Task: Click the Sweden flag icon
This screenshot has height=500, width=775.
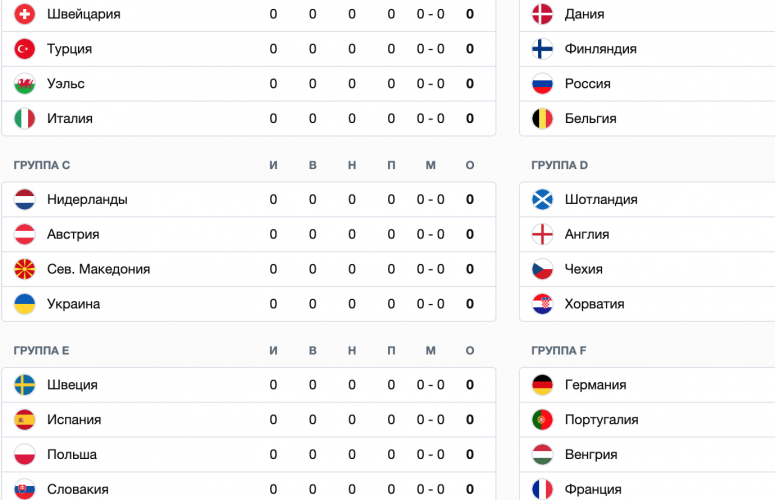Action: coord(24,385)
